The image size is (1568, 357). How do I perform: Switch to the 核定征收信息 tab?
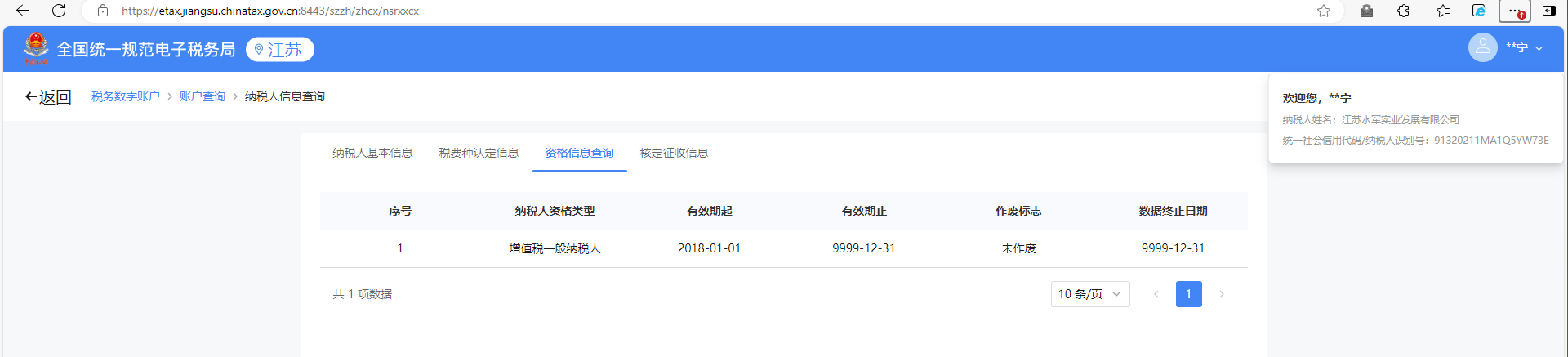(674, 153)
